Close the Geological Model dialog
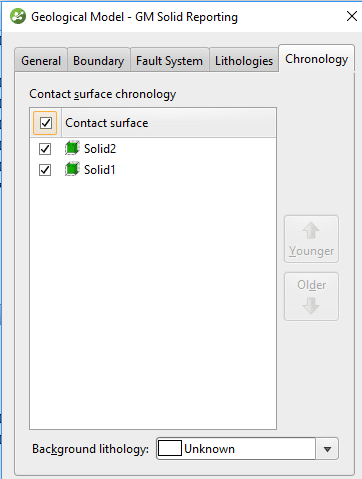The width and height of the screenshot is (362, 479). (x=352, y=16)
